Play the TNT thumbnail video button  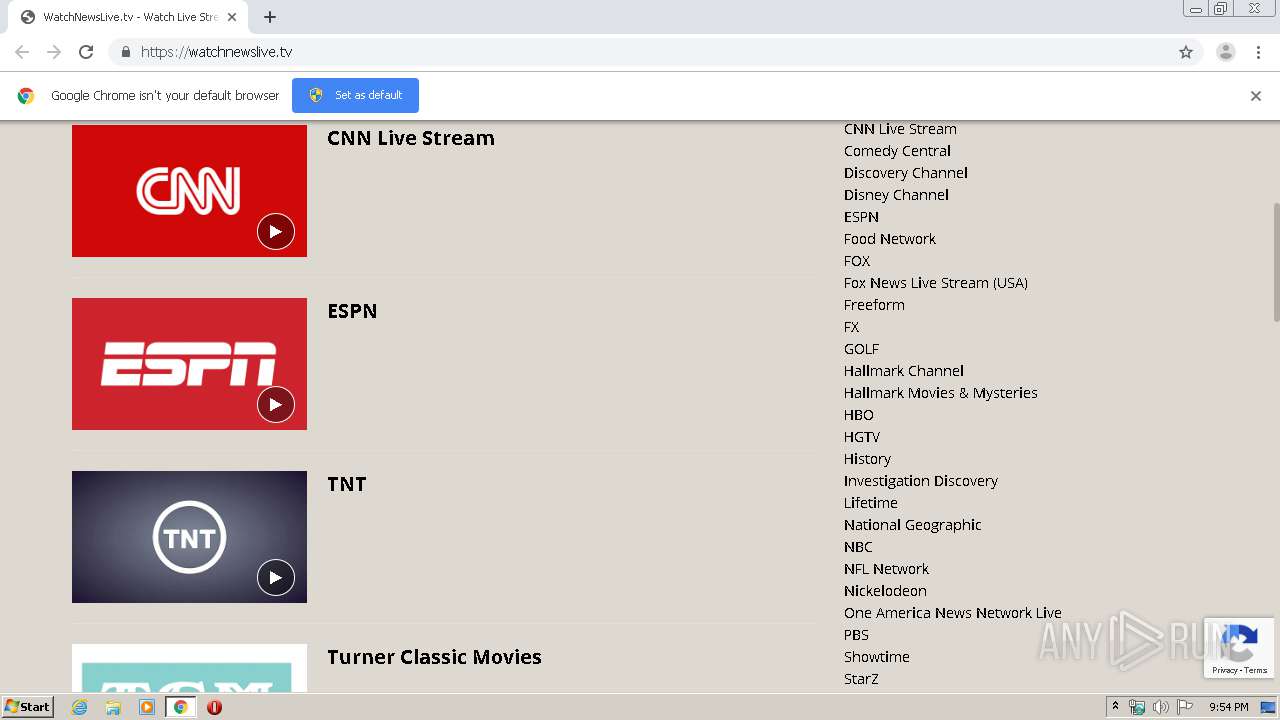coord(276,577)
